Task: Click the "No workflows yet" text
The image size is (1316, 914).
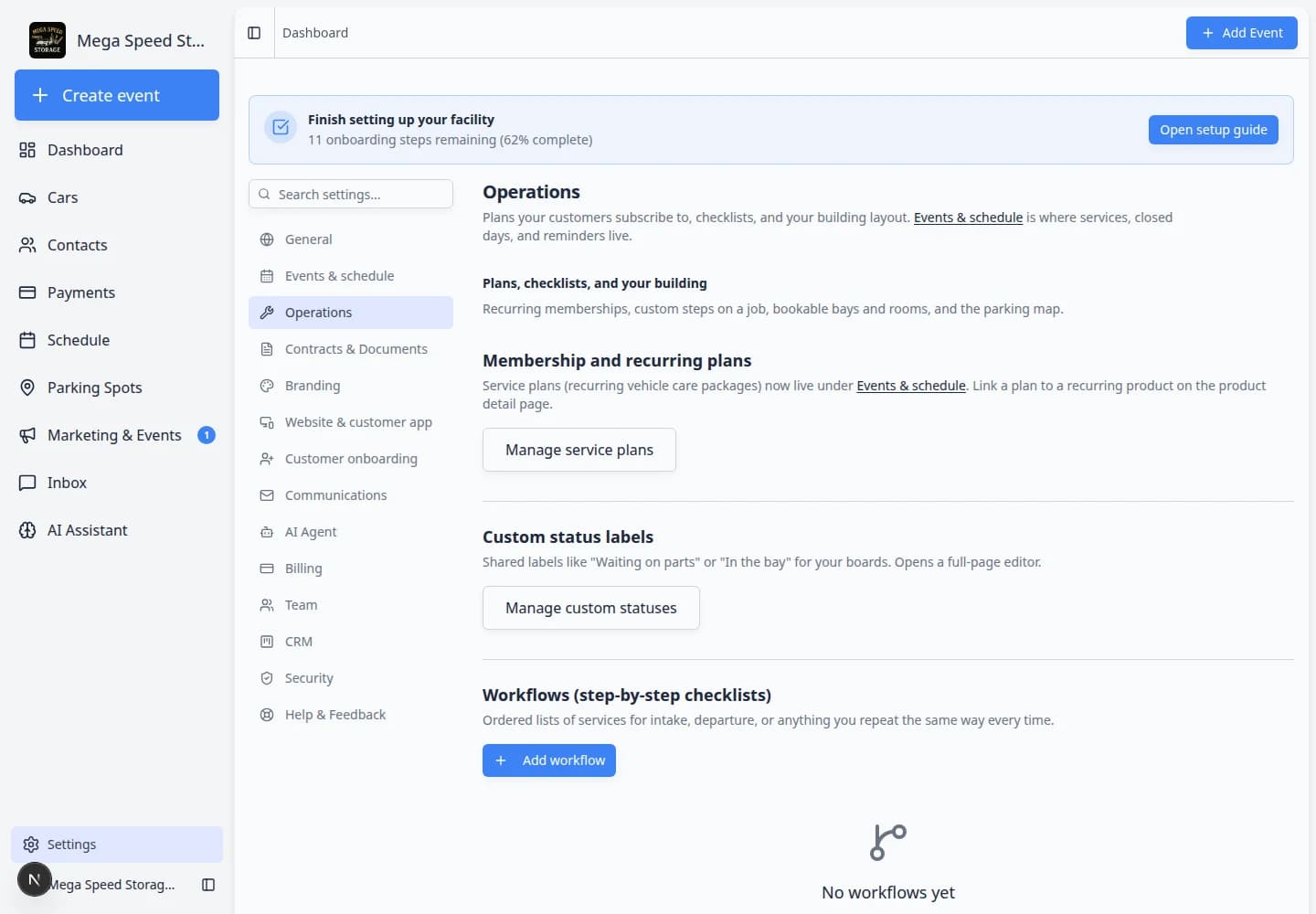Action: tap(888, 892)
